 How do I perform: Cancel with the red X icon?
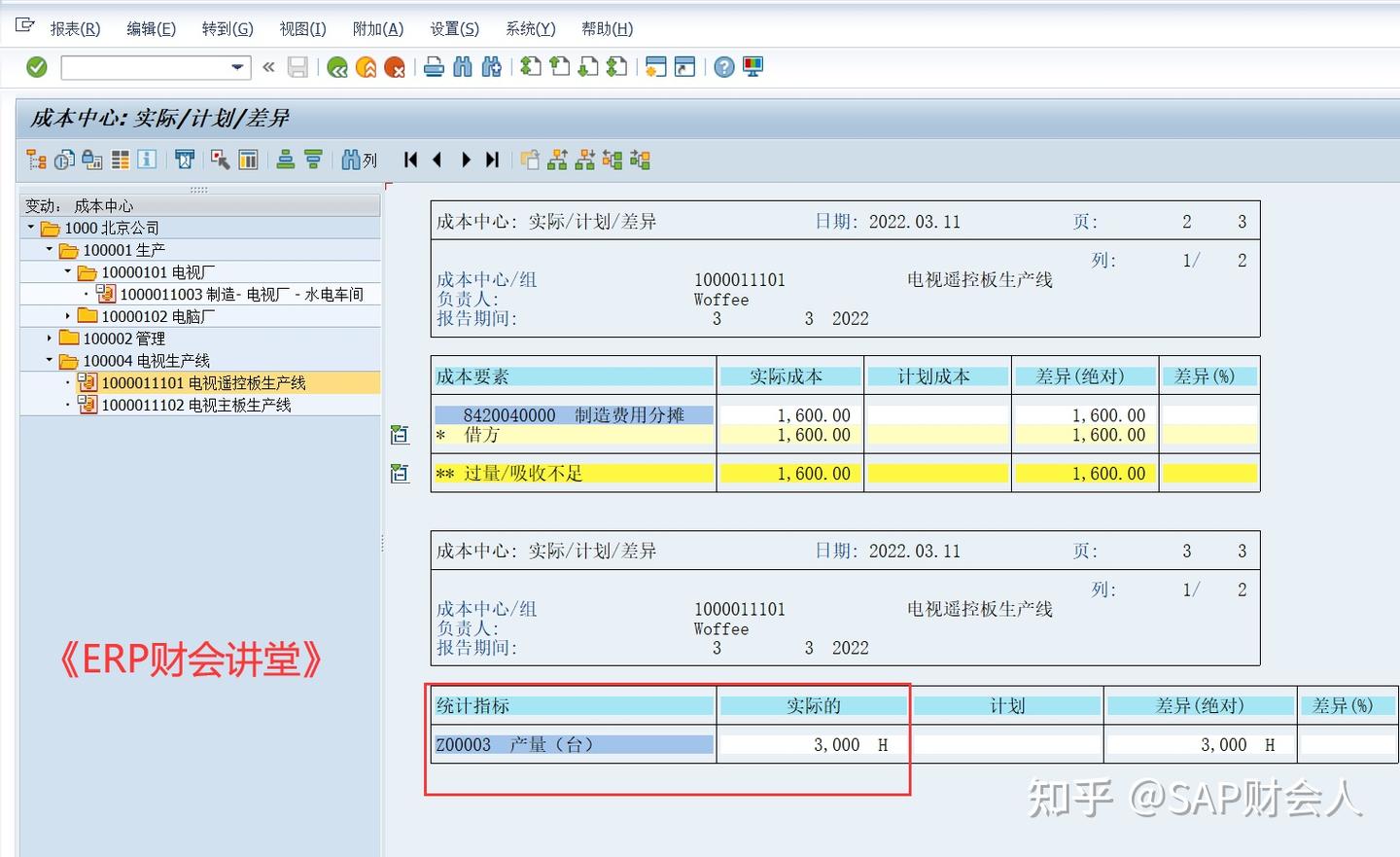coord(395,66)
